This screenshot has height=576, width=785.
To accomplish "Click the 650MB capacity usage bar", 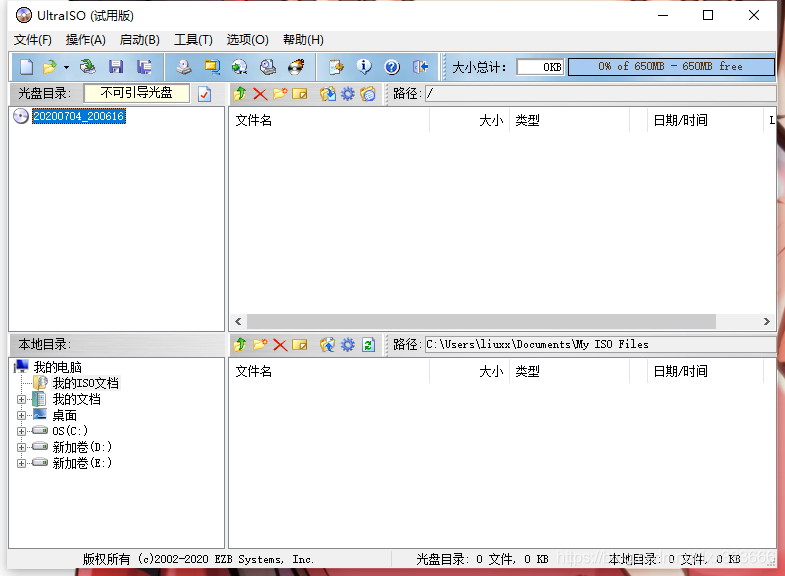I will coord(671,67).
